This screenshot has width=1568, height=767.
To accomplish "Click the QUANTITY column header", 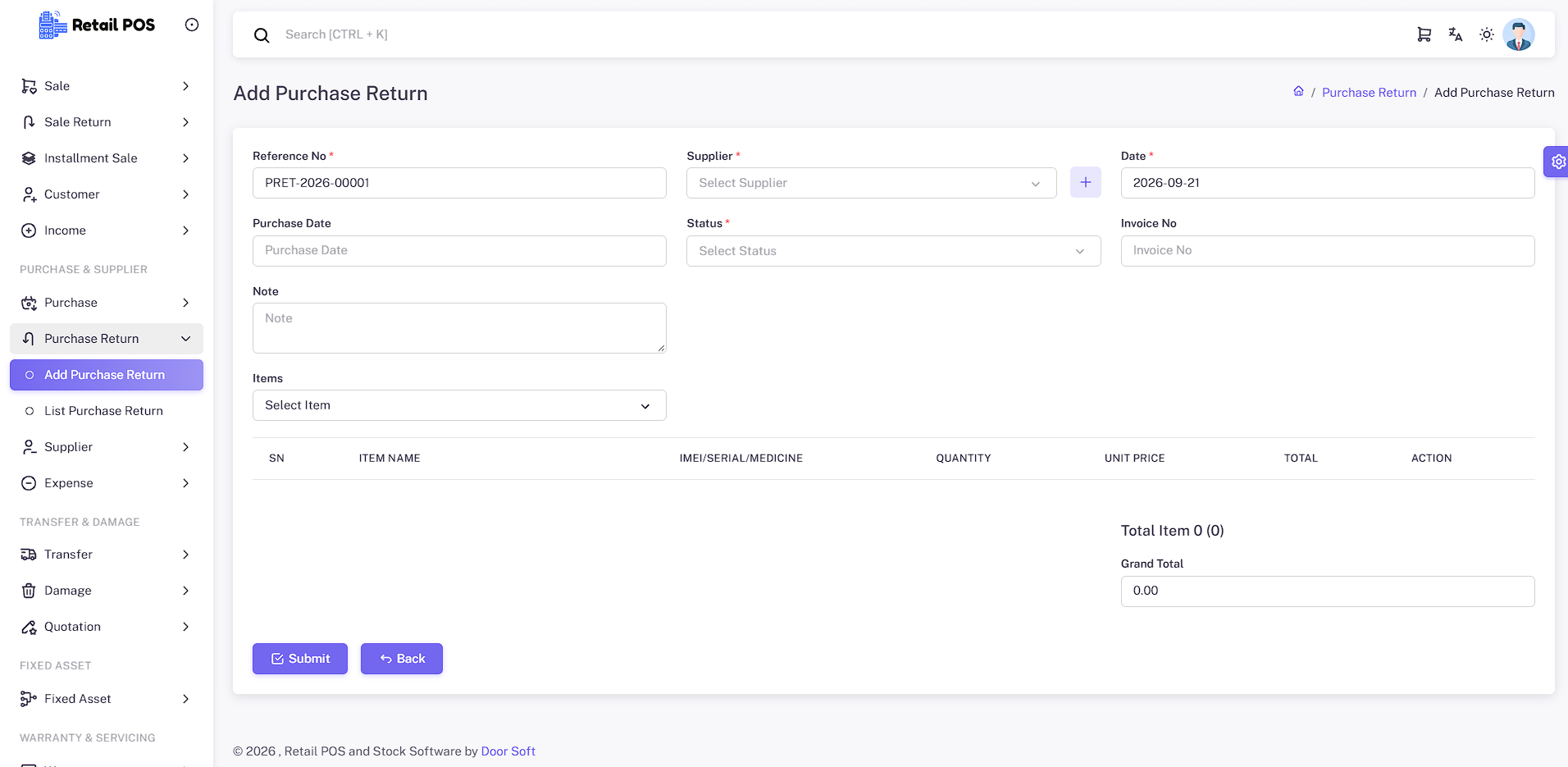I will click(x=964, y=459).
